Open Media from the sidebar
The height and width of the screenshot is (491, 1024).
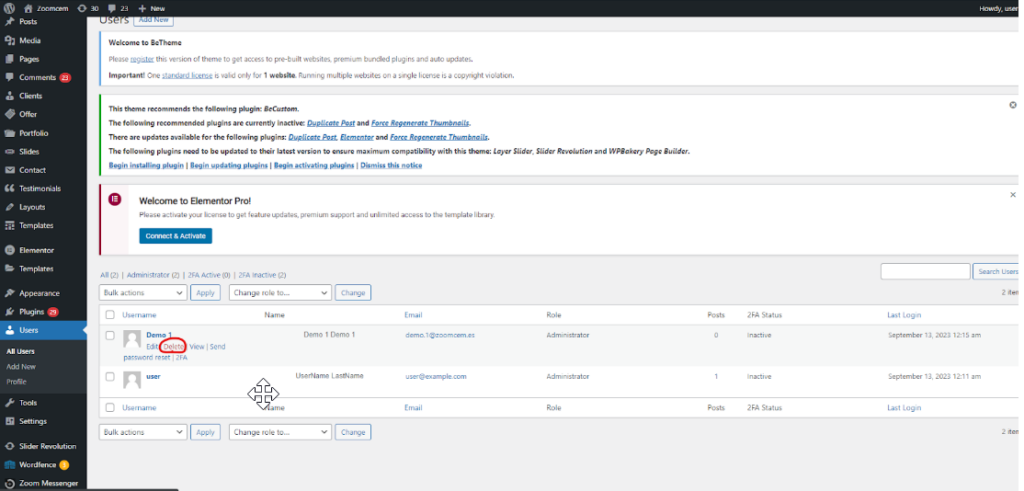(30, 41)
